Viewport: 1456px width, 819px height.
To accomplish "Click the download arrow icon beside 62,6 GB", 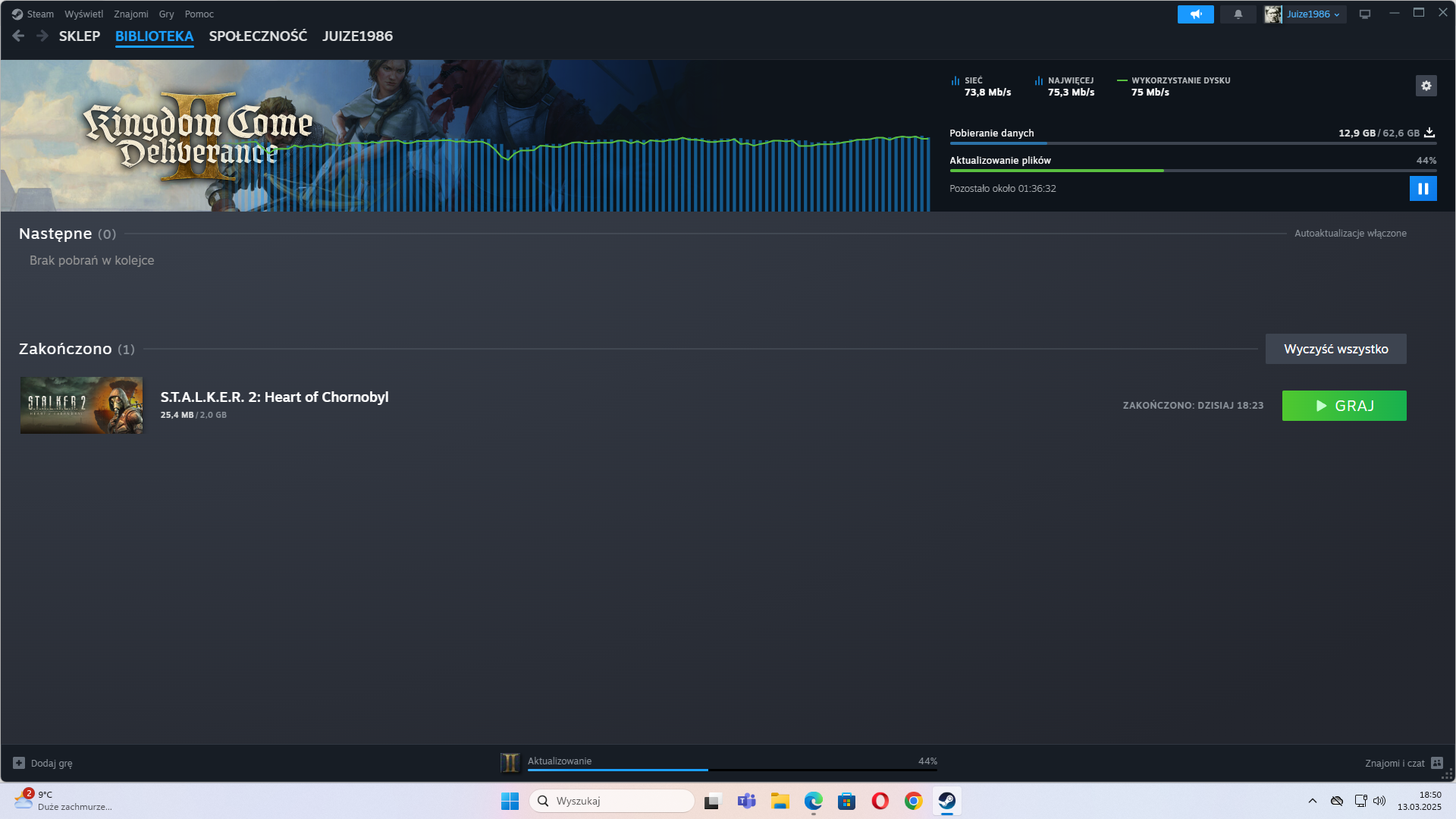I will [x=1429, y=133].
